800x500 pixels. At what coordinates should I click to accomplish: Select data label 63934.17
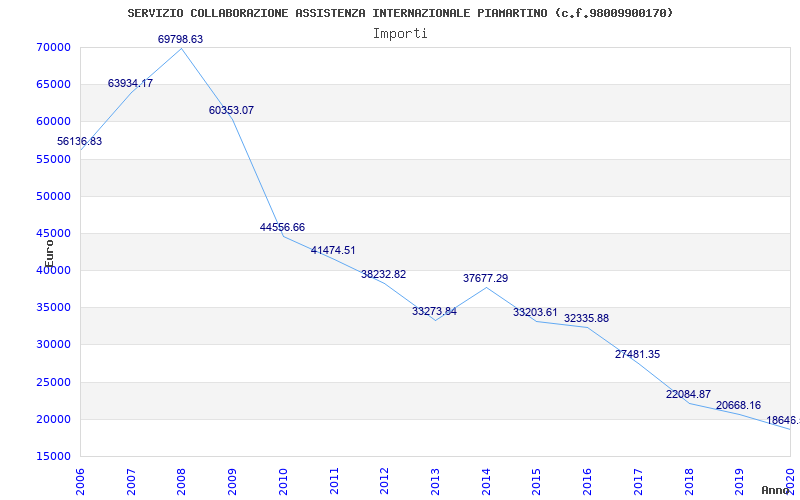pyautogui.click(x=130, y=83)
